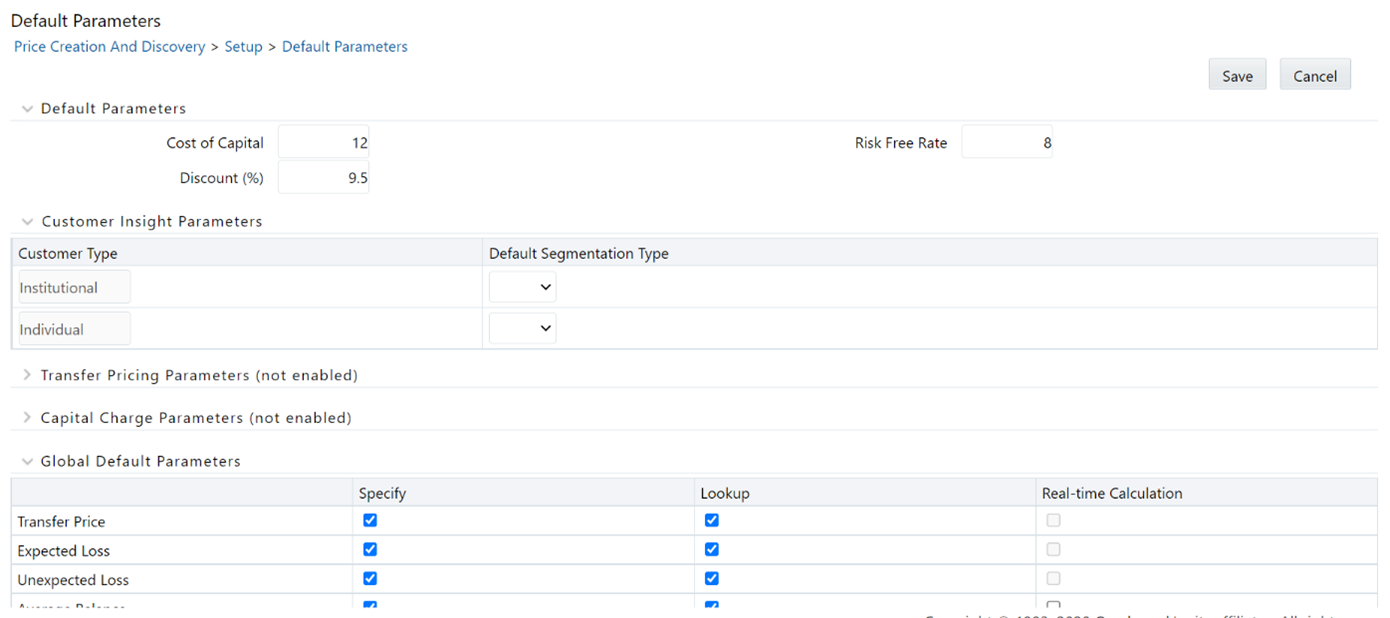This screenshot has height=618, width=1390.
Task: Collapse the Global Default Parameters section
Action: (x=27, y=460)
